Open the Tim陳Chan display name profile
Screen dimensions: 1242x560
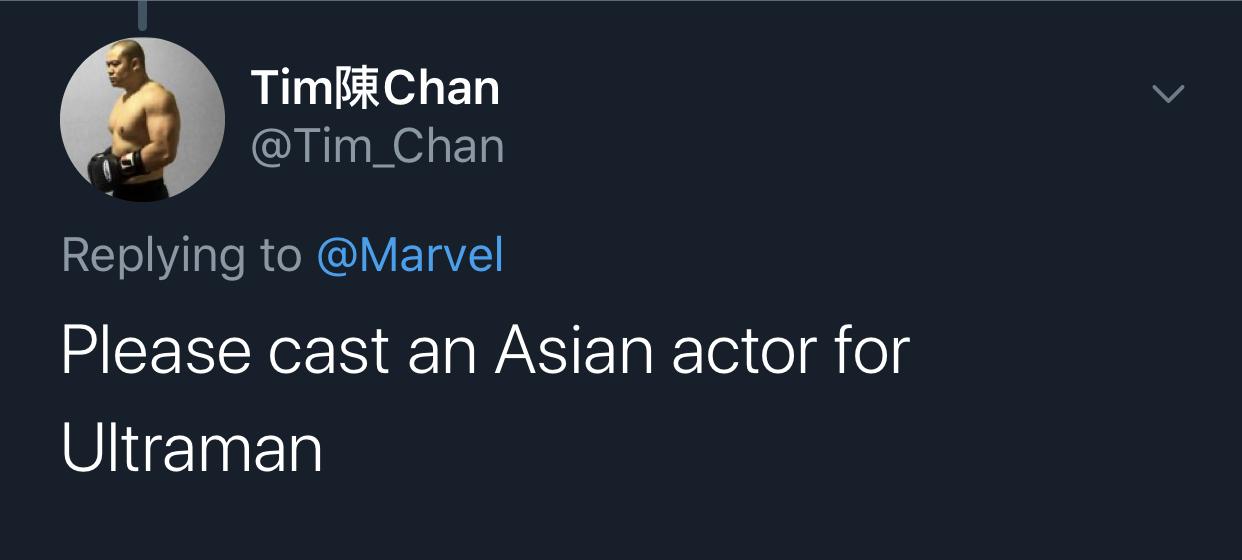click(375, 89)
